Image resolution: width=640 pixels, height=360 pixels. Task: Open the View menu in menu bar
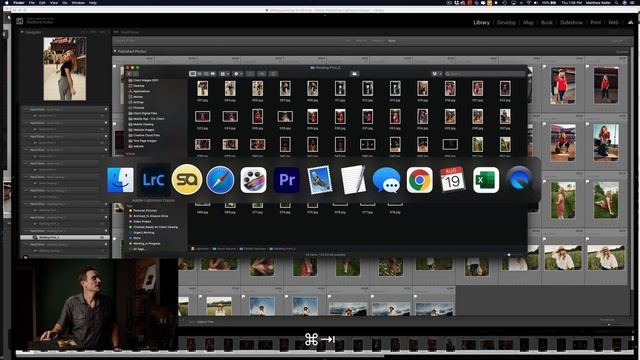tap(54, 2)
